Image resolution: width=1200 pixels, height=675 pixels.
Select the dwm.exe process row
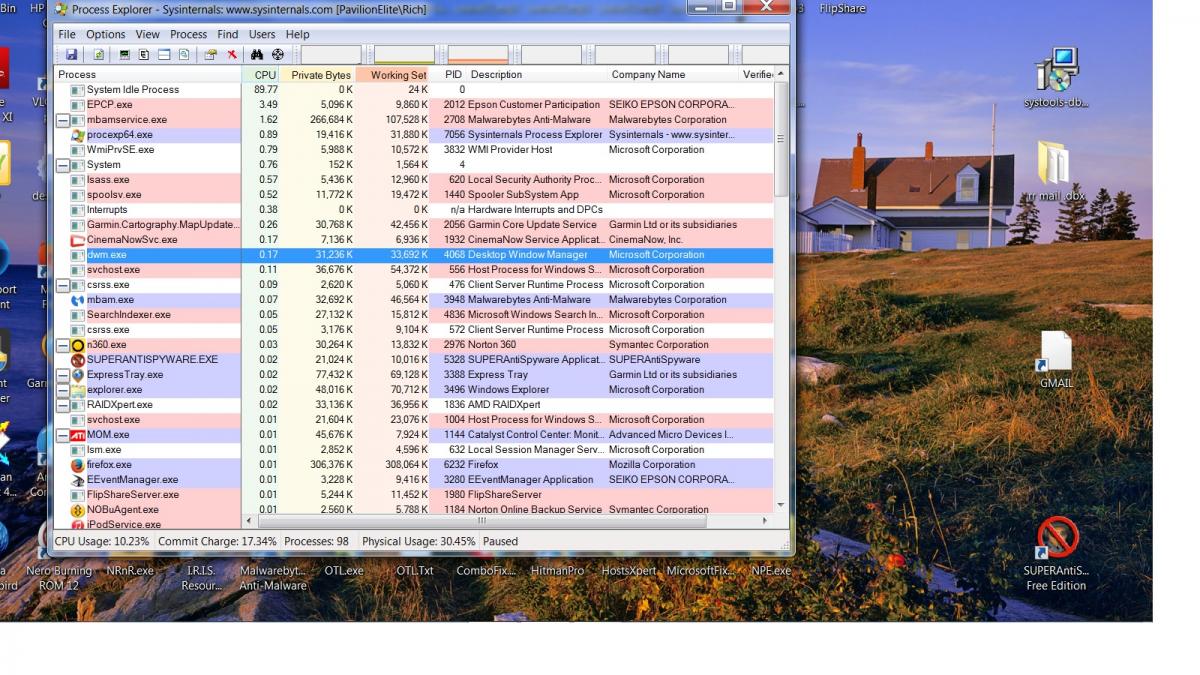tap(414, 255)
